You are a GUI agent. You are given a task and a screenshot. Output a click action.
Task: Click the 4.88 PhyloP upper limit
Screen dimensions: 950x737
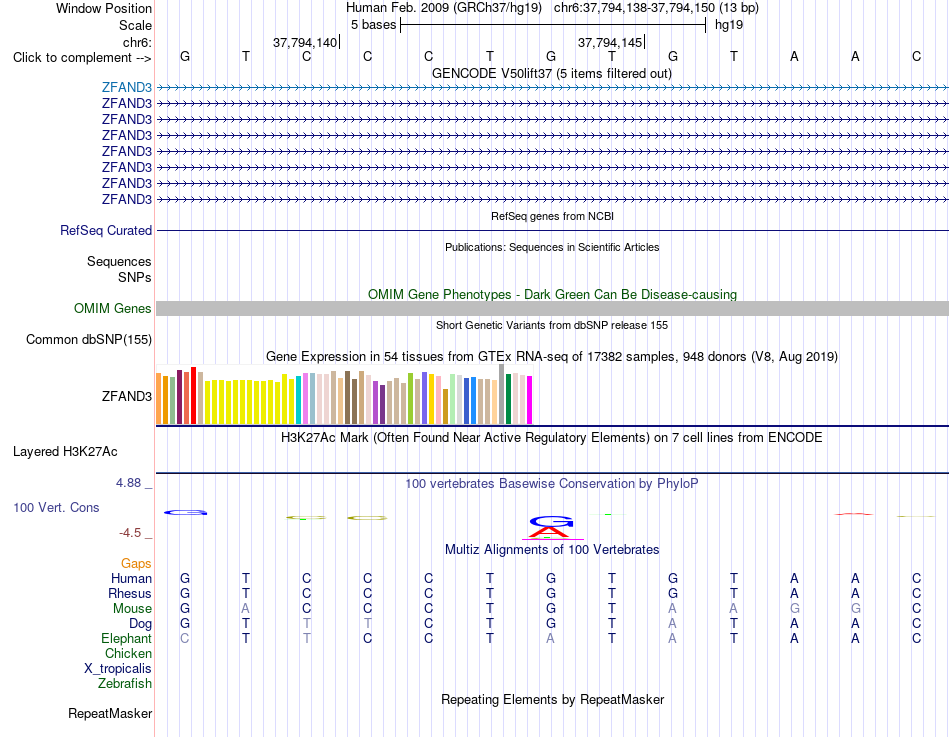click(x=128, y=483)
